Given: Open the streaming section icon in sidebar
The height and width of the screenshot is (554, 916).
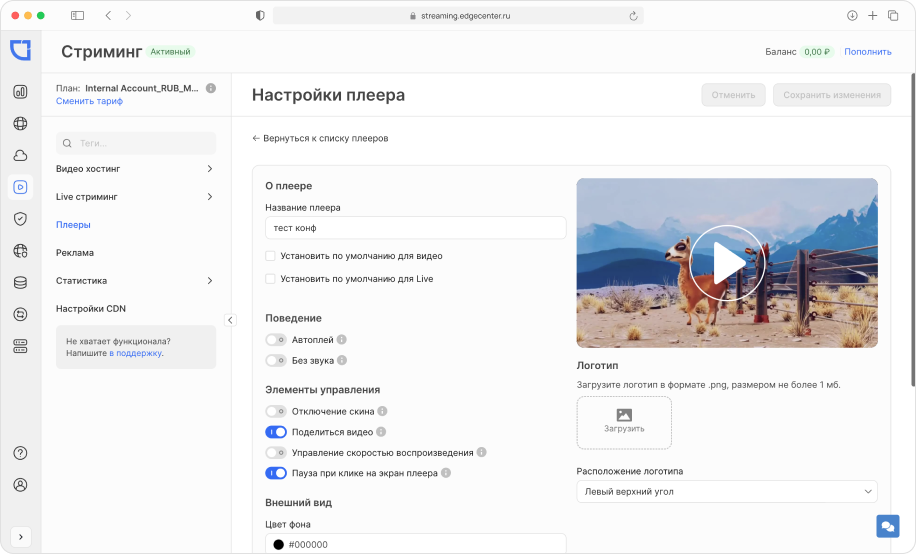Looking at the screenshot, I should pyautogui.click(x=20, y=187).
